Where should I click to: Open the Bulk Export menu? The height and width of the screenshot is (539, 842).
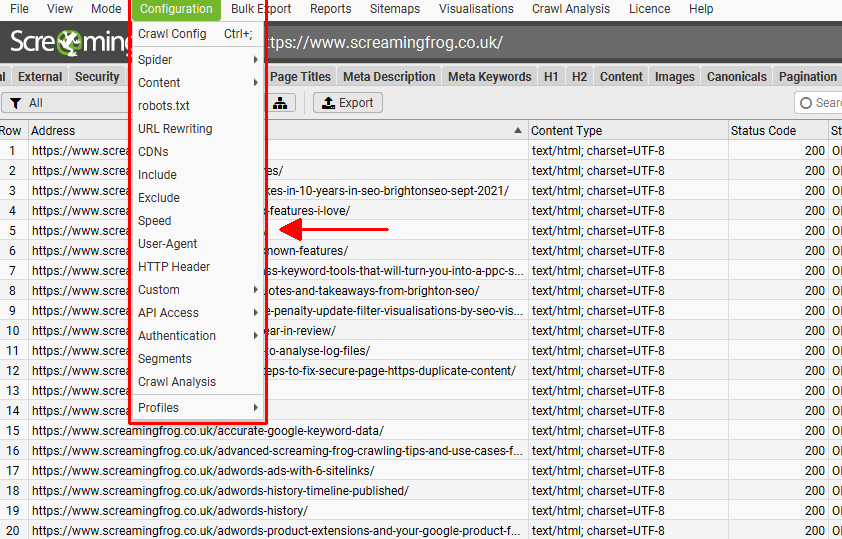[x=261, y=9]
